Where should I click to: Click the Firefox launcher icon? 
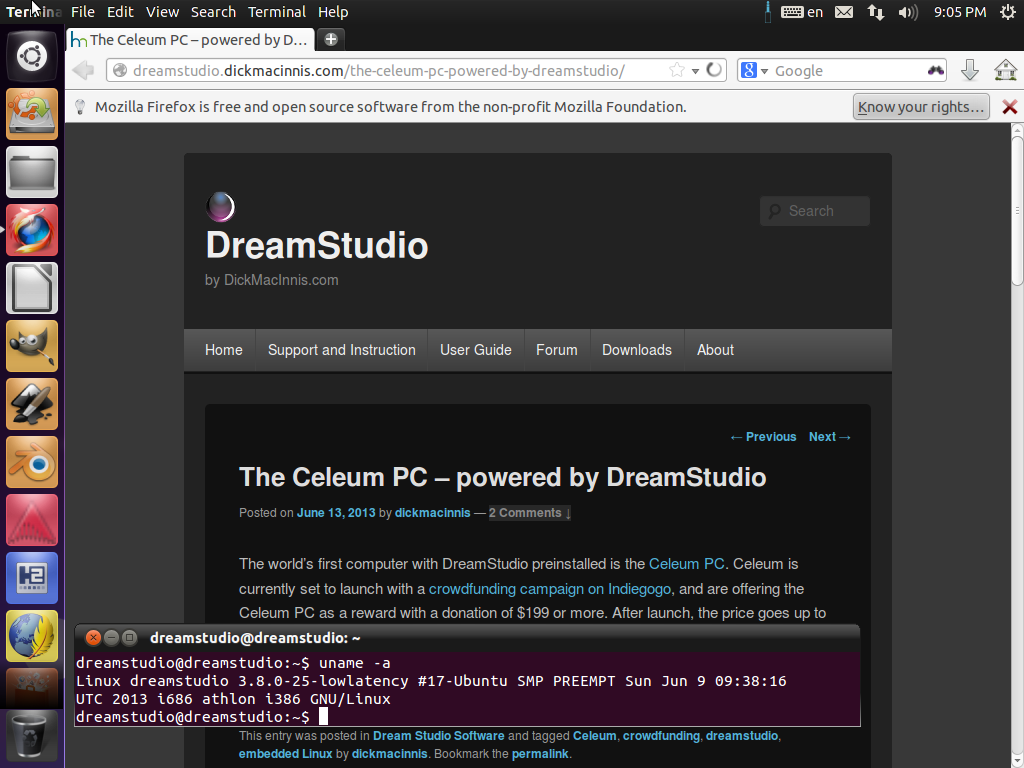pyautogui.click(x=31, y=231)
